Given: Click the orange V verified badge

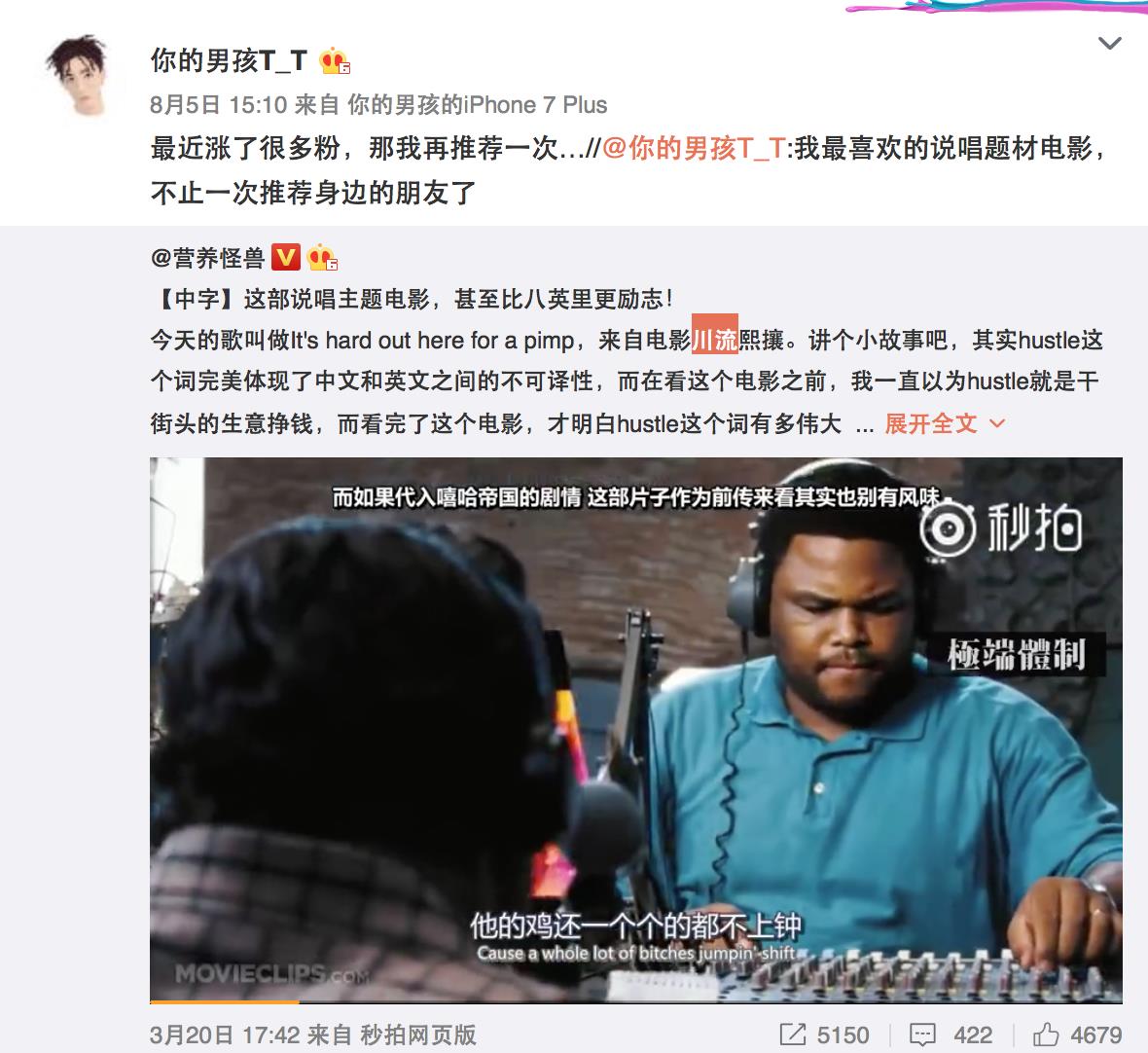Looking at the screenshot, I should pyautogui.click(x=285, y=258).
